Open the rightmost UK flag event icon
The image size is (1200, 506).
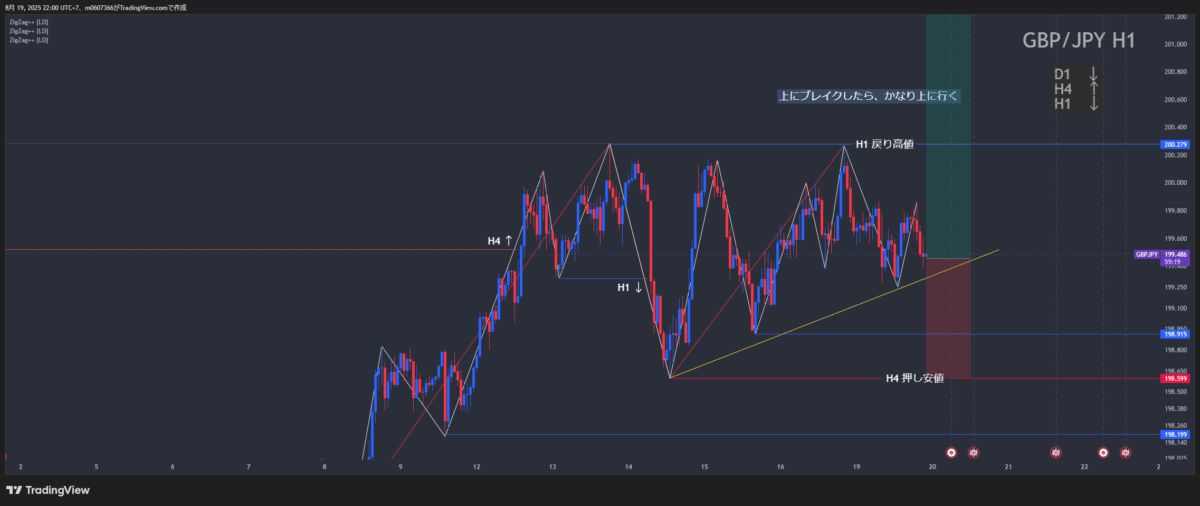(x=1125, y=453)
